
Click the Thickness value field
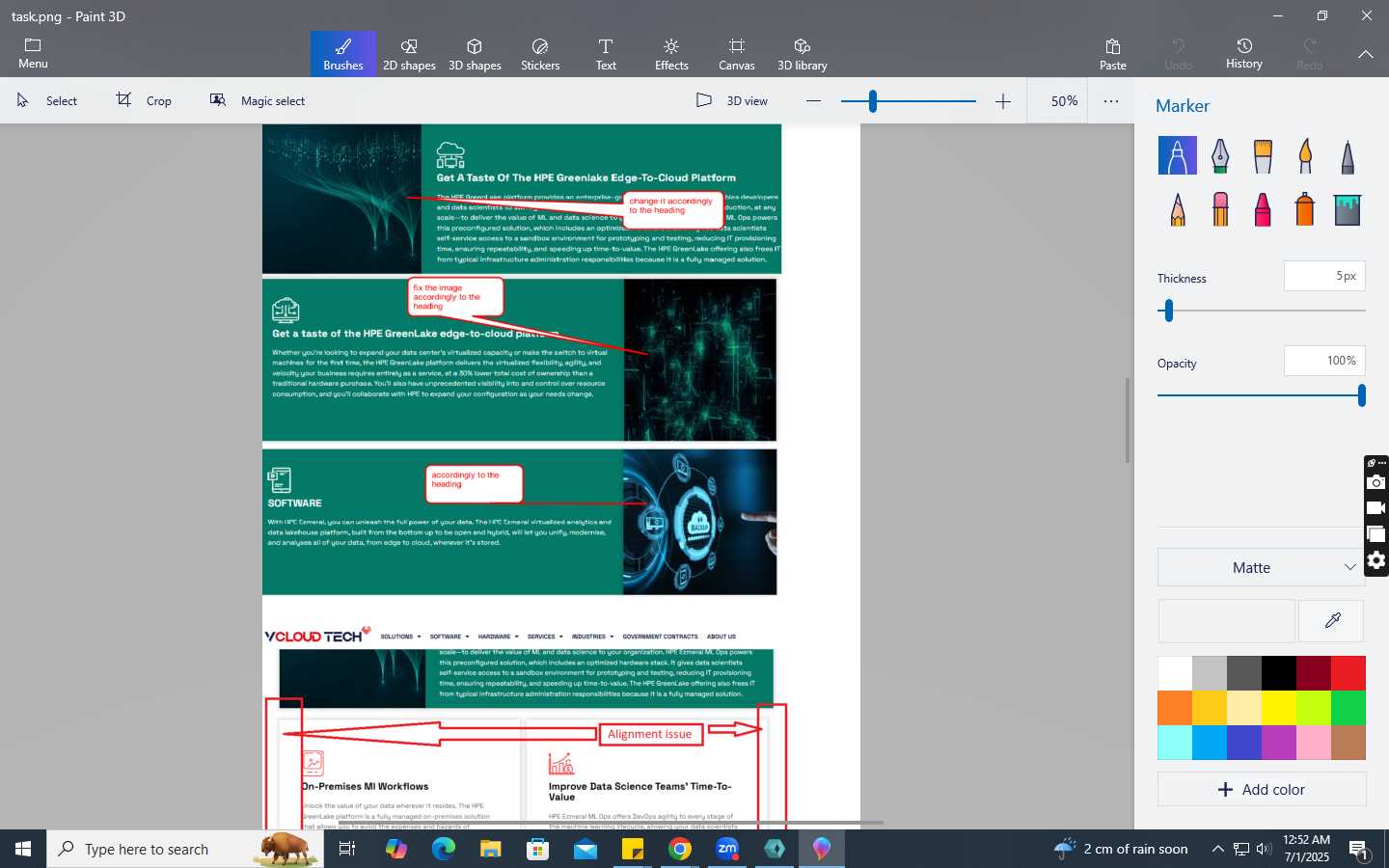1324,276
